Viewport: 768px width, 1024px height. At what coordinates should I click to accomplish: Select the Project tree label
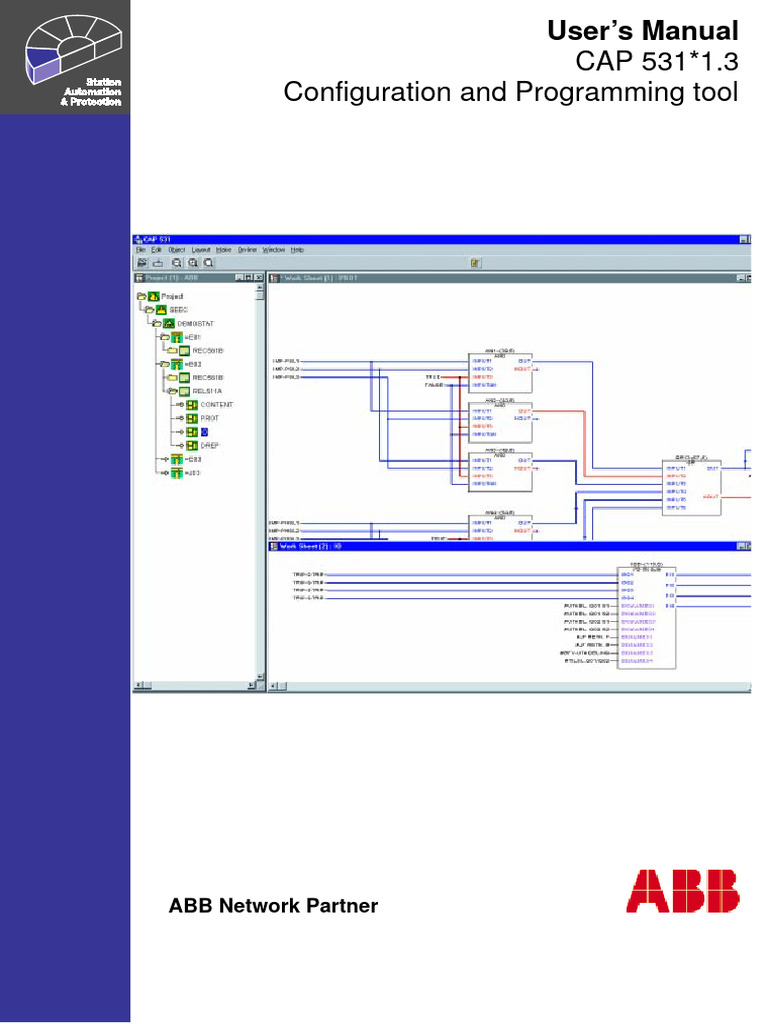(172, 296)
